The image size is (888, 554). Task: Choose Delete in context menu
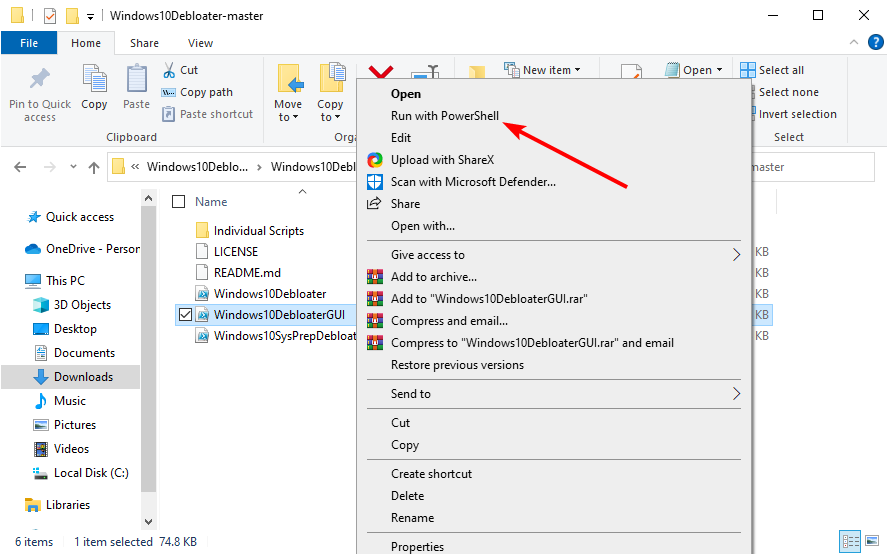coord(407,496)
